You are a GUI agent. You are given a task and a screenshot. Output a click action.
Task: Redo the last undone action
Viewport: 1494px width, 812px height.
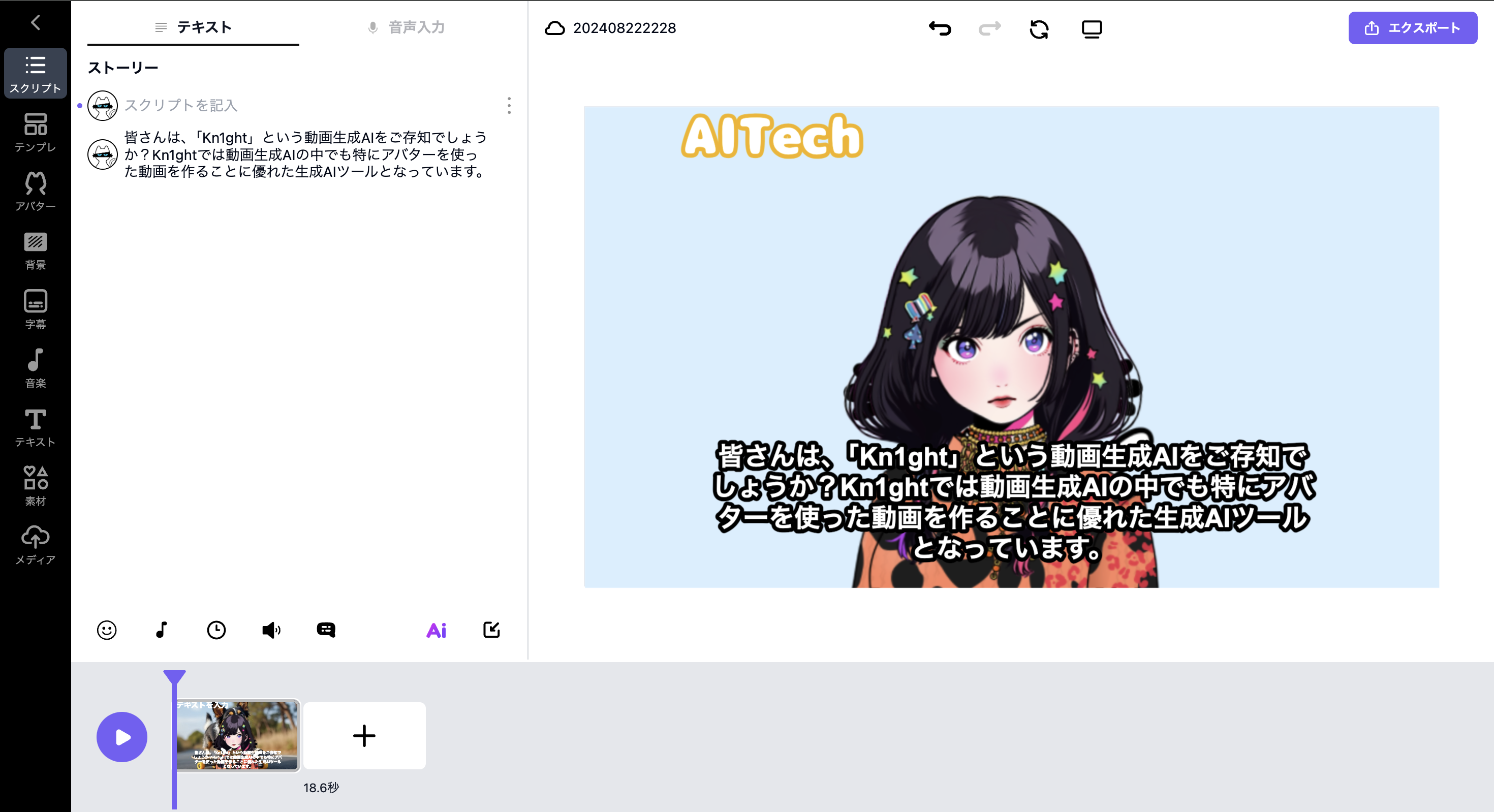coord(989,28)
